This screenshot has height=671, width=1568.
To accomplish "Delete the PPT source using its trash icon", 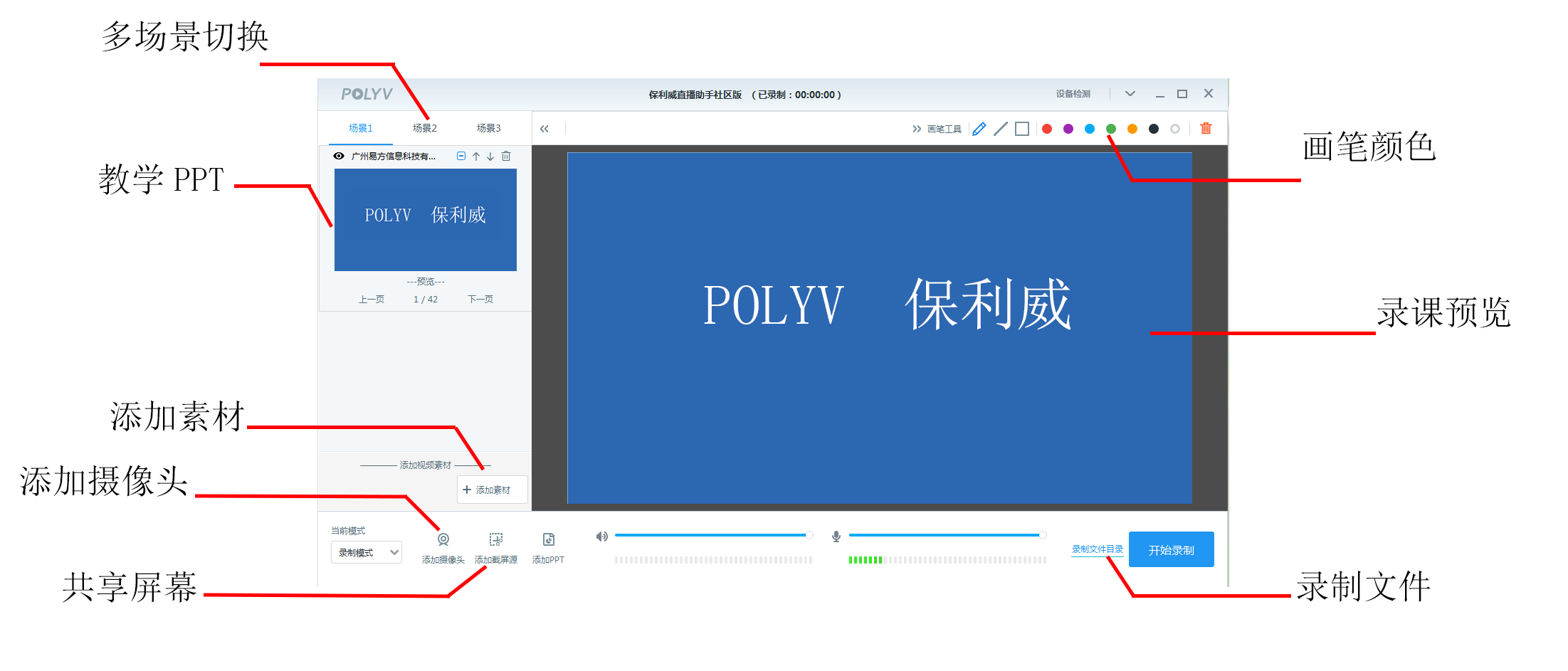I will (x=506, y=157).
